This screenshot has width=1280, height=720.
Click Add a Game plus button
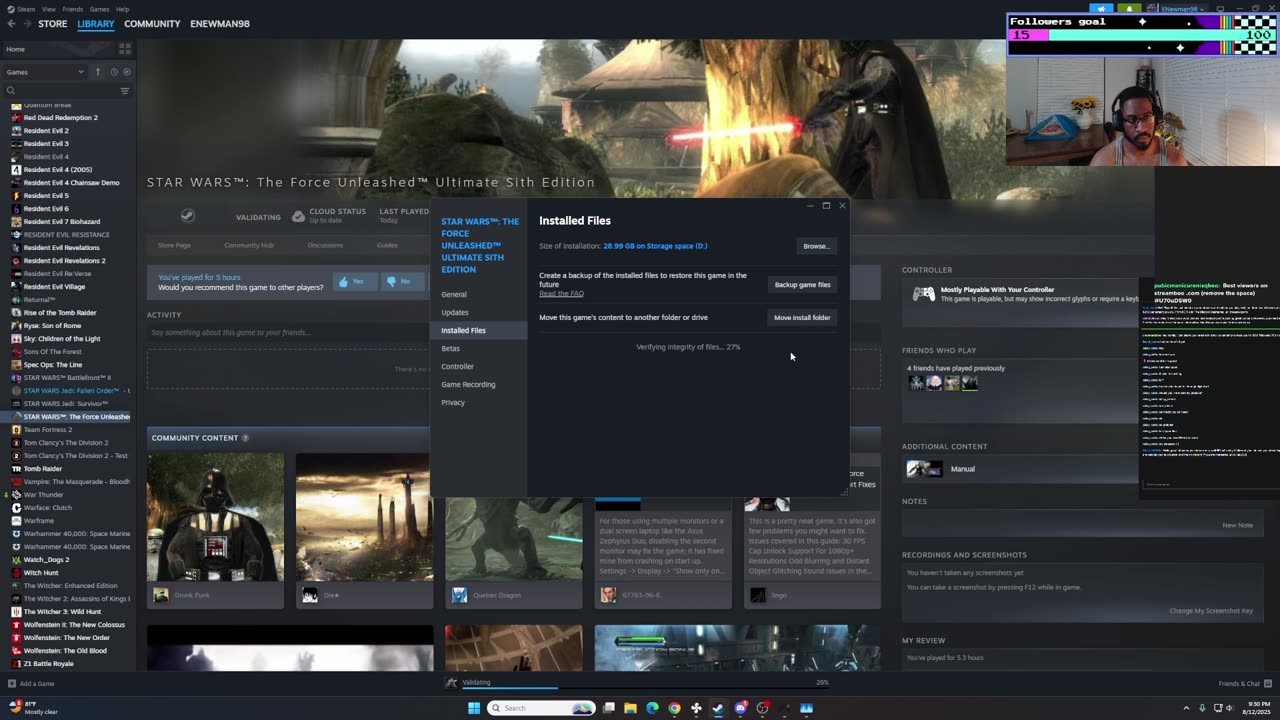click(x=31, y=684)
